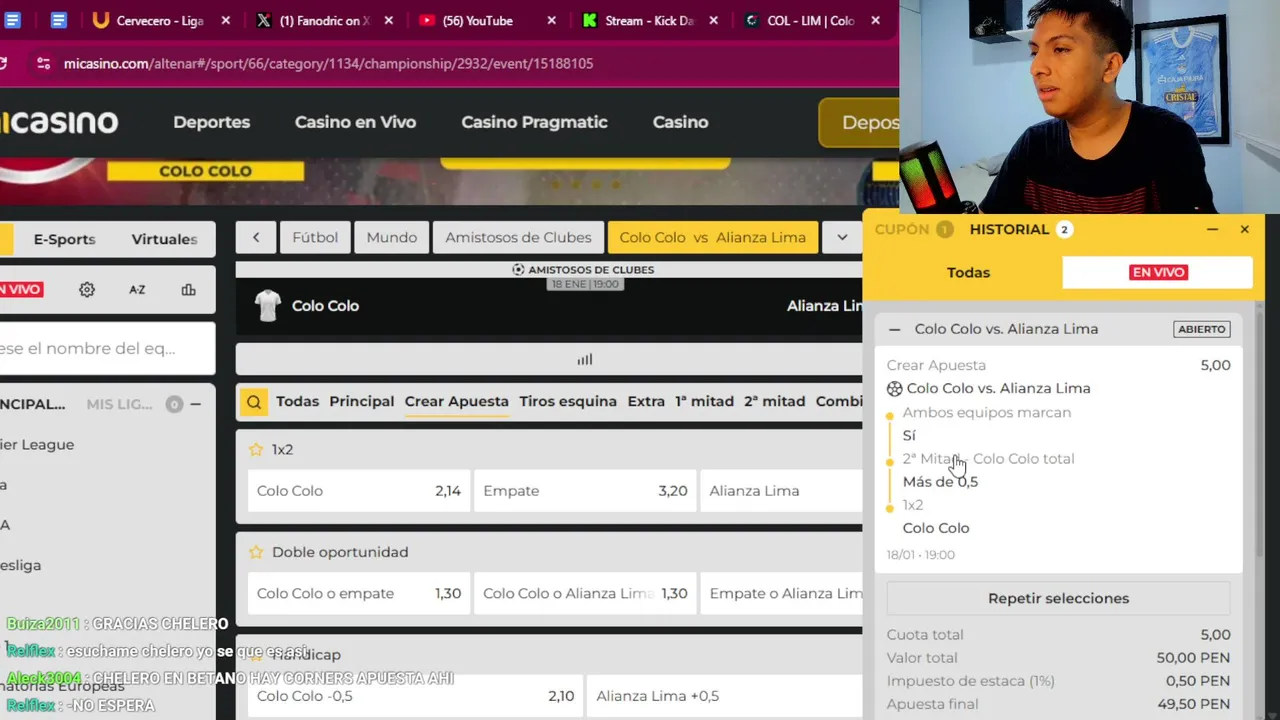Close the YouTube browser tab
1280x720 pixels.
coord(550,20)
